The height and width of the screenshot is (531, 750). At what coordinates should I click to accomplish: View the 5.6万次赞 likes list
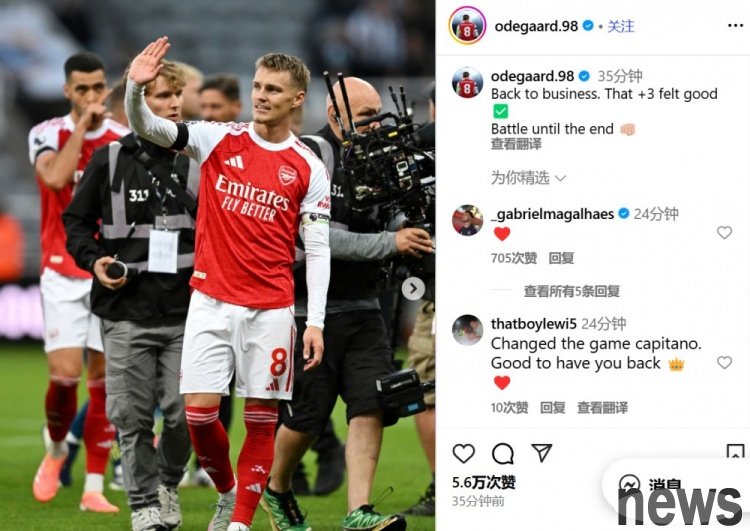484,482
